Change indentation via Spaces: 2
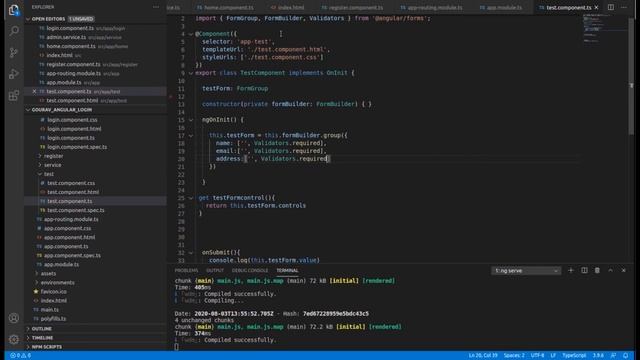640x360 pixels. tap(514, 356)
